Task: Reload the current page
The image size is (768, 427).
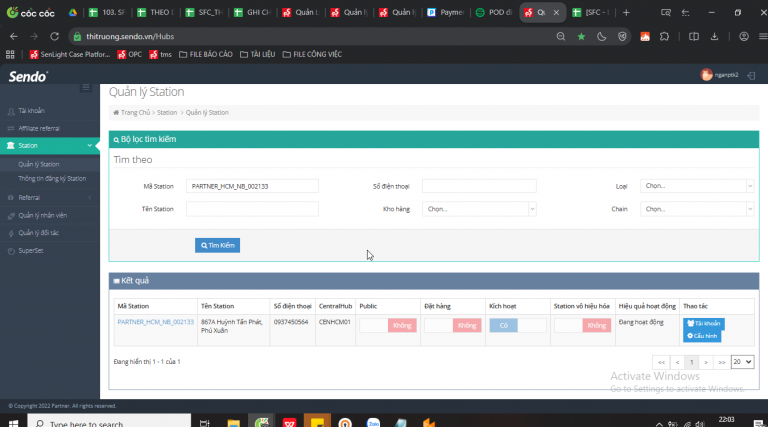Action: click(x=54, y=36)
